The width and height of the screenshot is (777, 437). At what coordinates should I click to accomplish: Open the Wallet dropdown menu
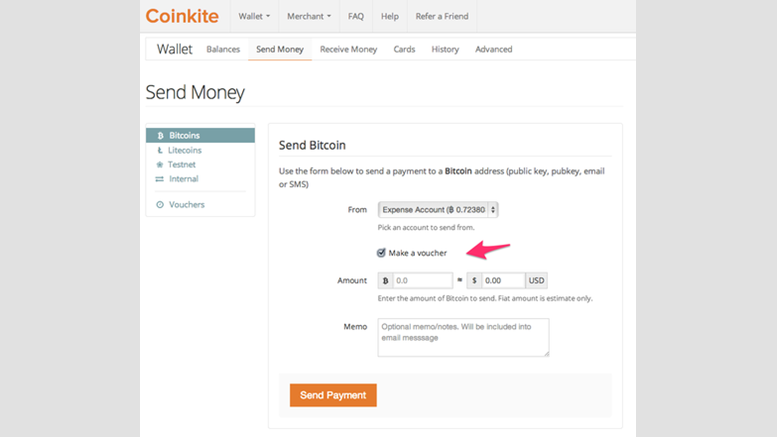point(254,16)
